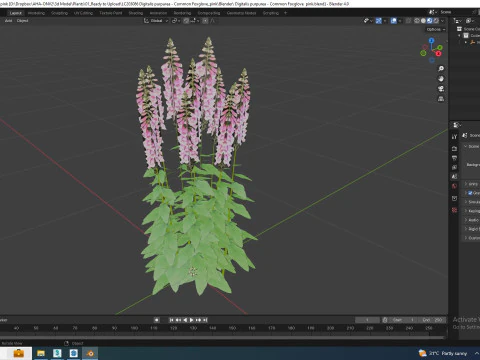The height and width of the screenshot is (360, 480).
Task: Switch to the Shading workspace tab
Action: (x=136, y=13)
